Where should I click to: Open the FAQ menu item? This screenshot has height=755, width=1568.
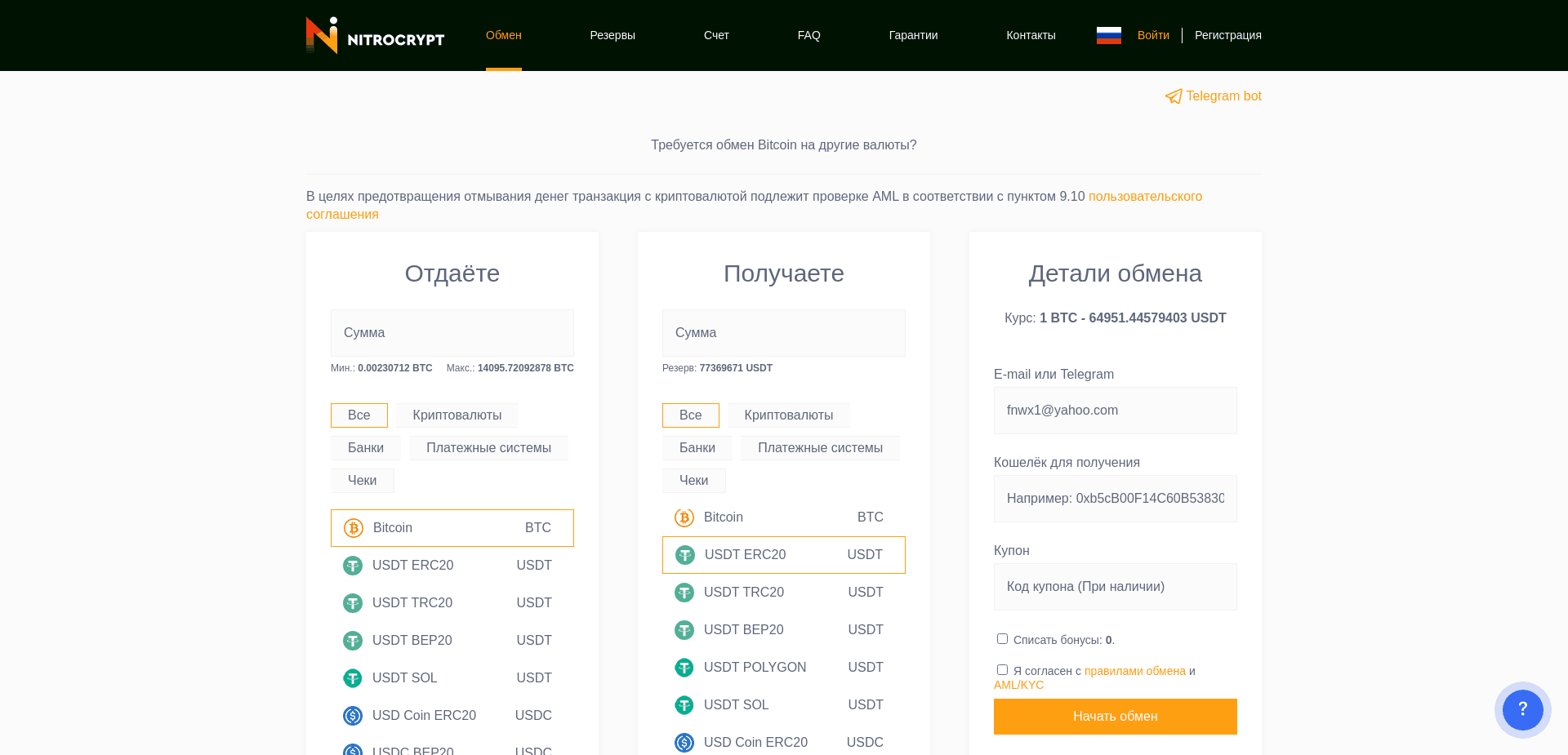click(x=808, y=34)
